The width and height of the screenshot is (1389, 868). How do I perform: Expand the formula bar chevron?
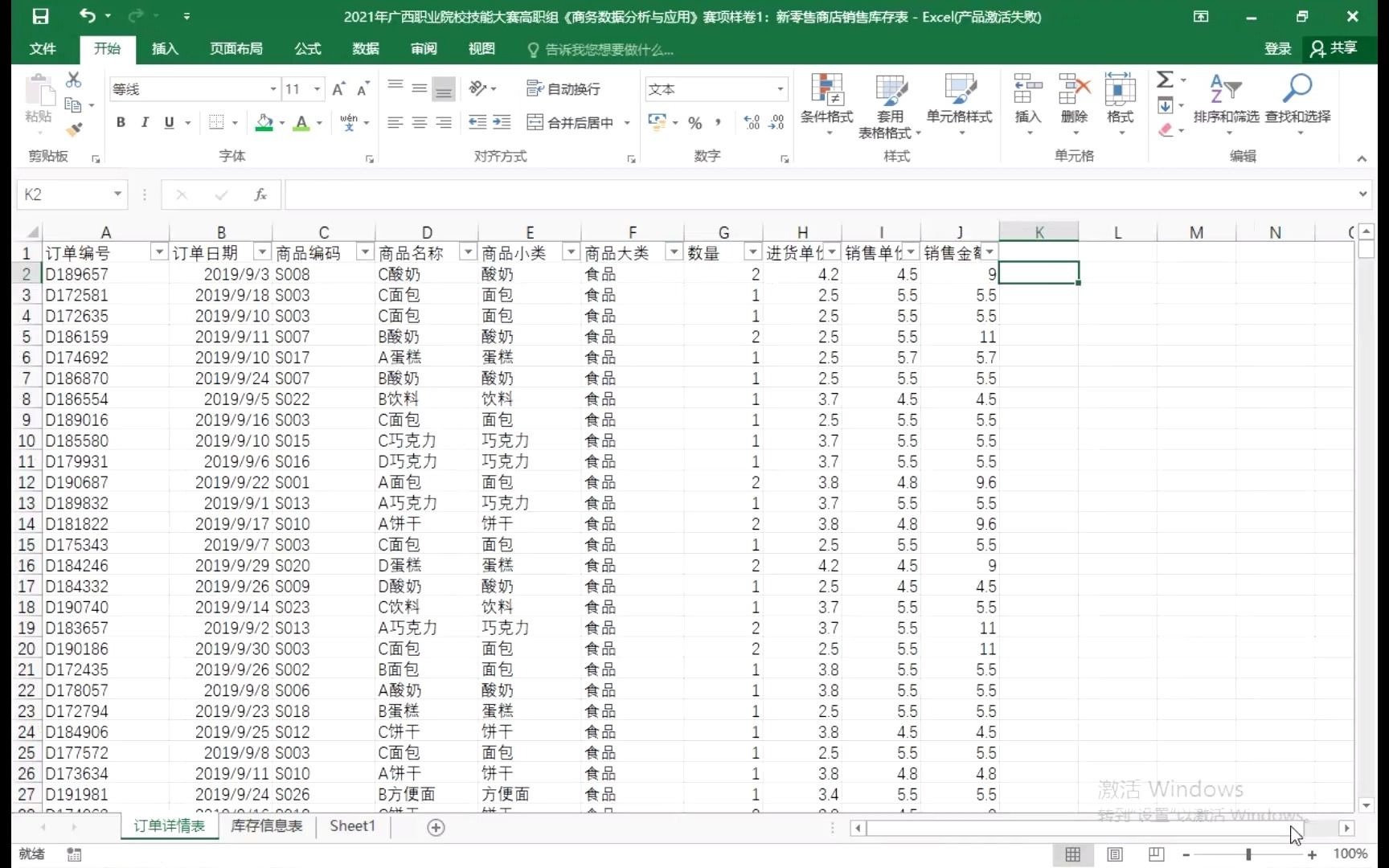(x=1362, y=194)
